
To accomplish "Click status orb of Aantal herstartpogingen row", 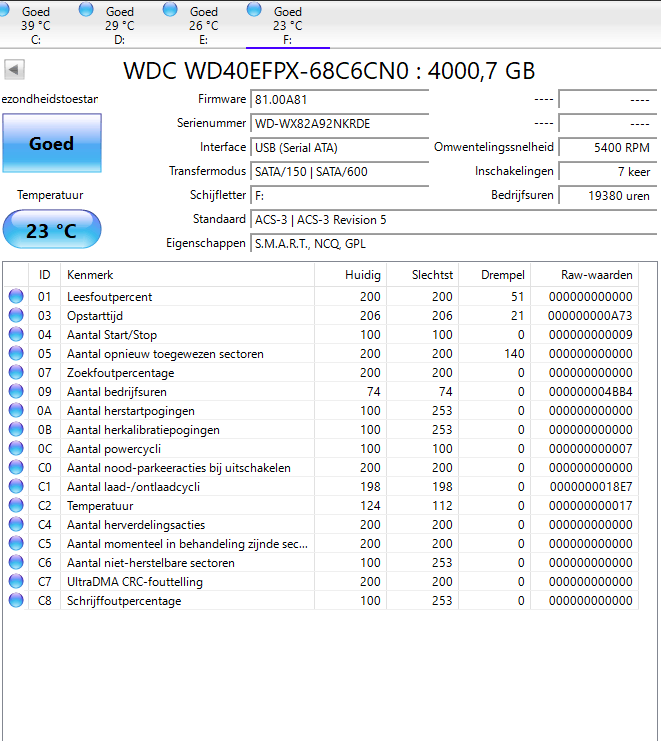I will 16,410.
